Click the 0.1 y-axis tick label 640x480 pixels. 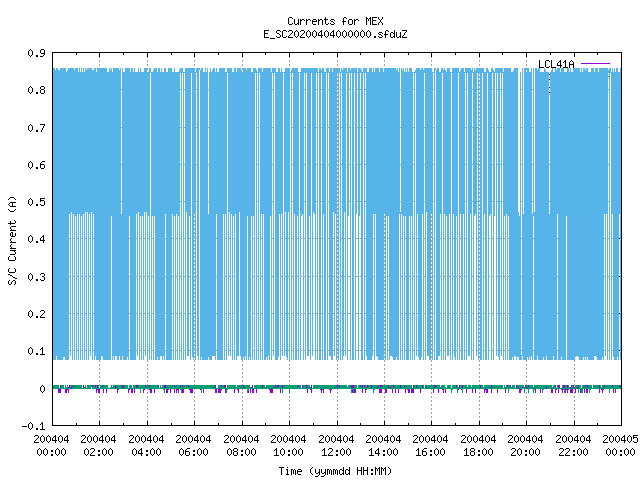coord(36,351)
